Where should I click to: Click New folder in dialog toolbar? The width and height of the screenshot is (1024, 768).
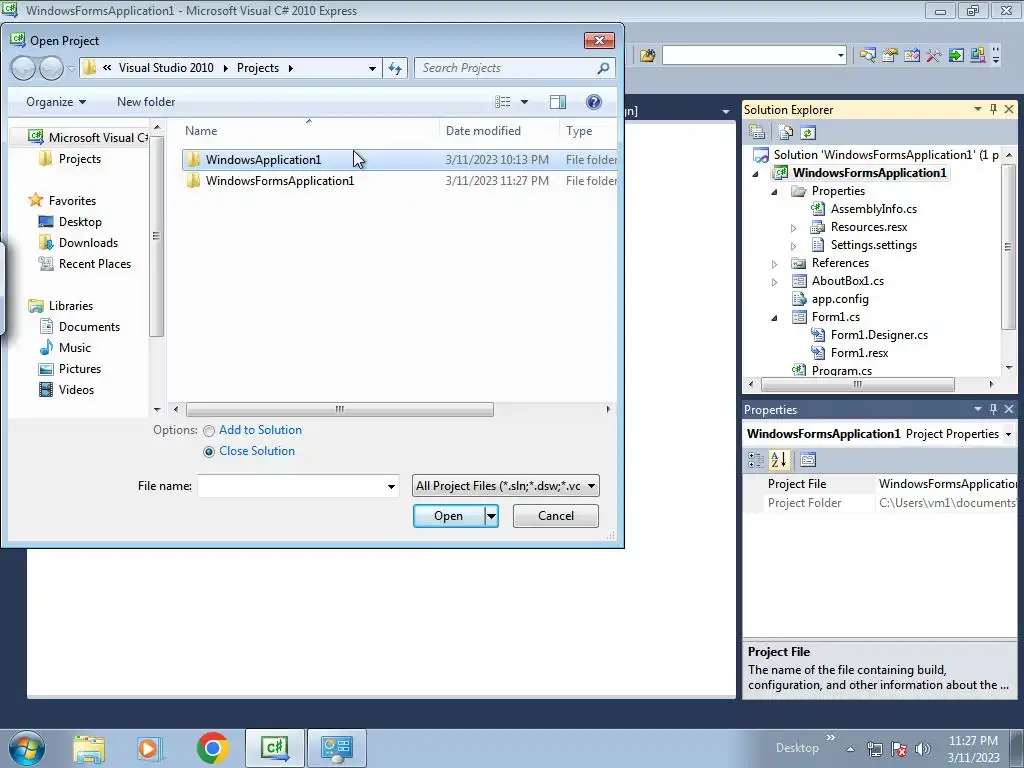click(146, 102)
